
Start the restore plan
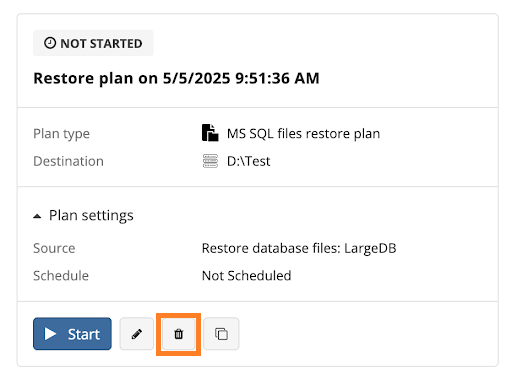pos(72,334)
